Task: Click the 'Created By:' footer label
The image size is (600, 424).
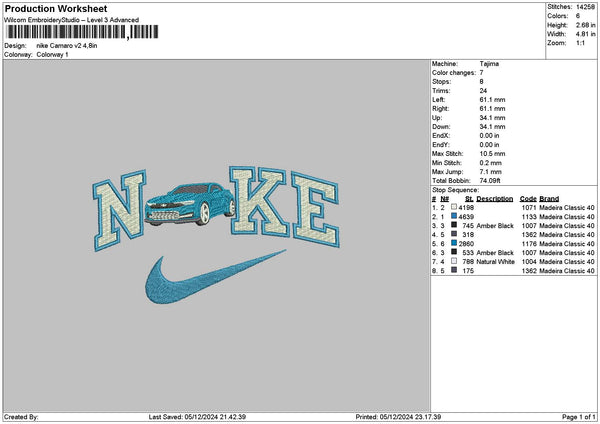Action: [x=21, y=417]
